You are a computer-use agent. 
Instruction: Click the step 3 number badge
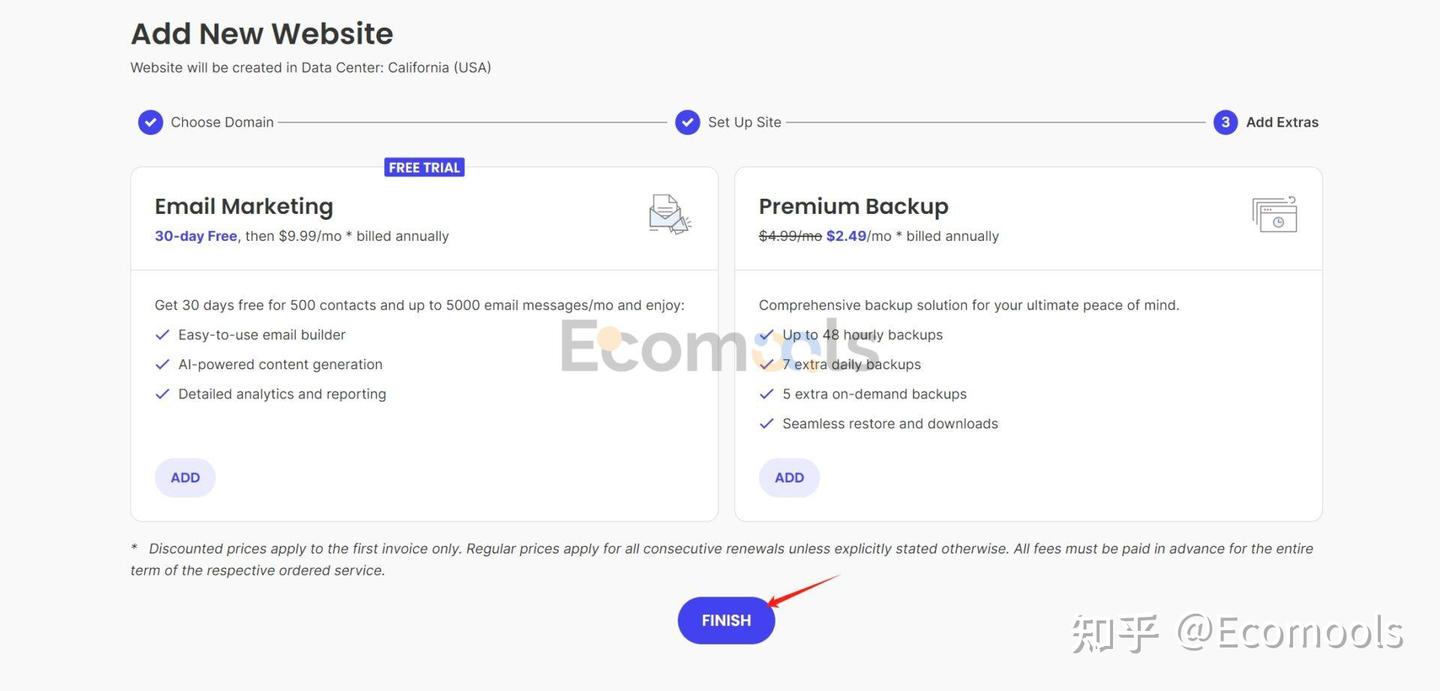pos(1225,122)
